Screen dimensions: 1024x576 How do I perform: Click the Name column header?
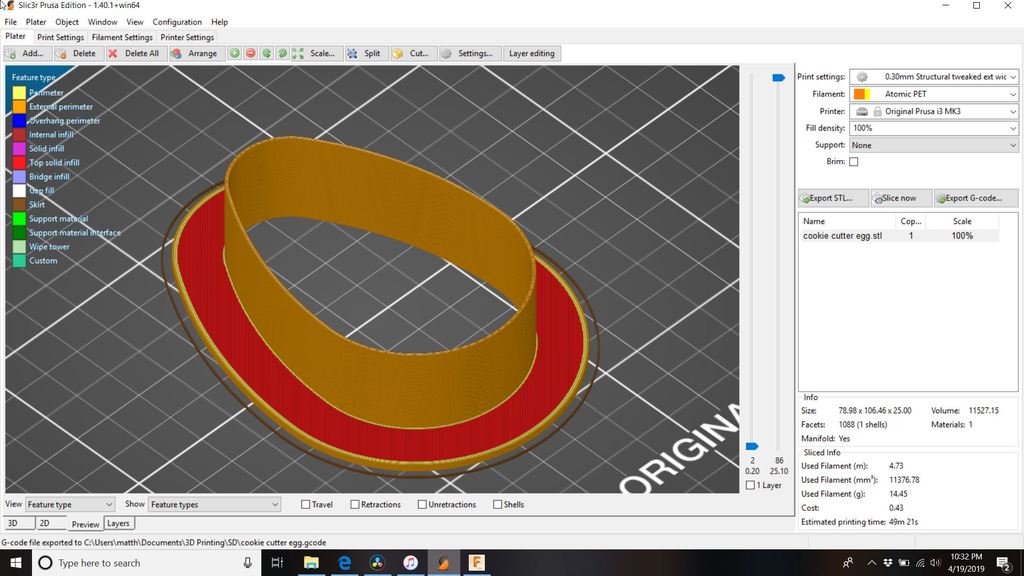(x=846, y=221)
